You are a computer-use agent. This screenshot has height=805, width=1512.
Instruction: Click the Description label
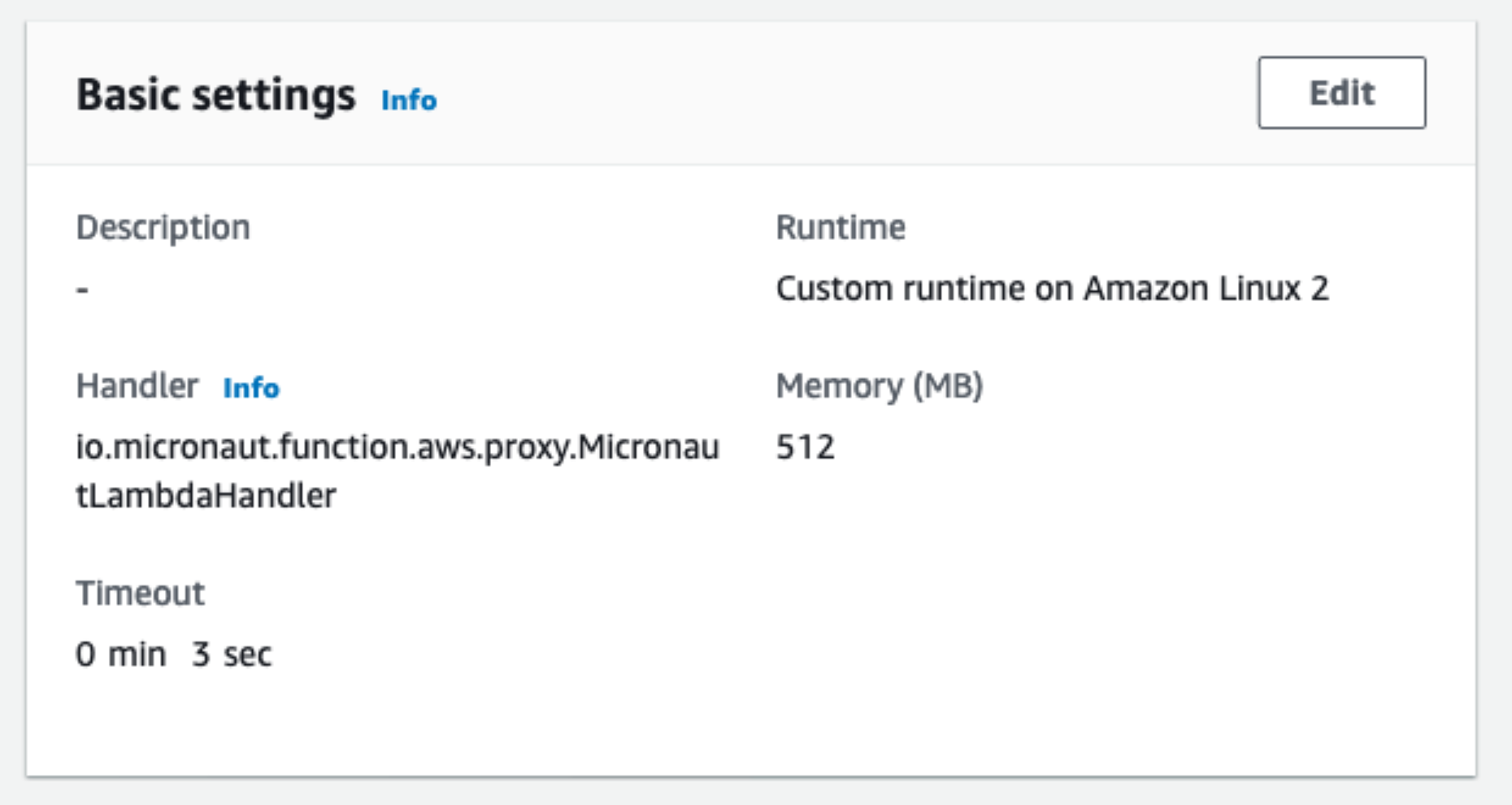point(163,228)
